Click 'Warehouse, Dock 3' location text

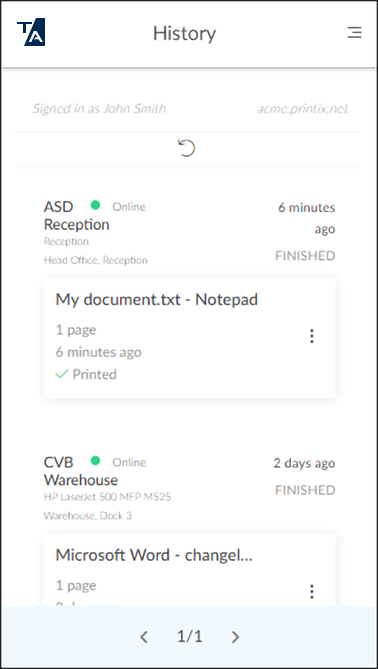pos(88,516)
